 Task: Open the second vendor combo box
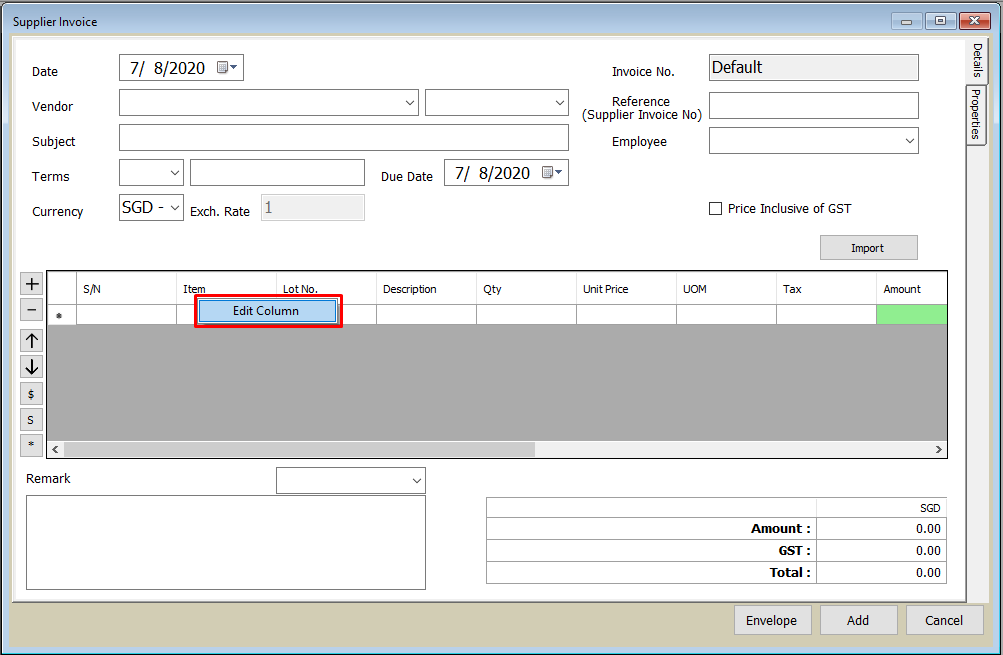[x=496, y=102]
